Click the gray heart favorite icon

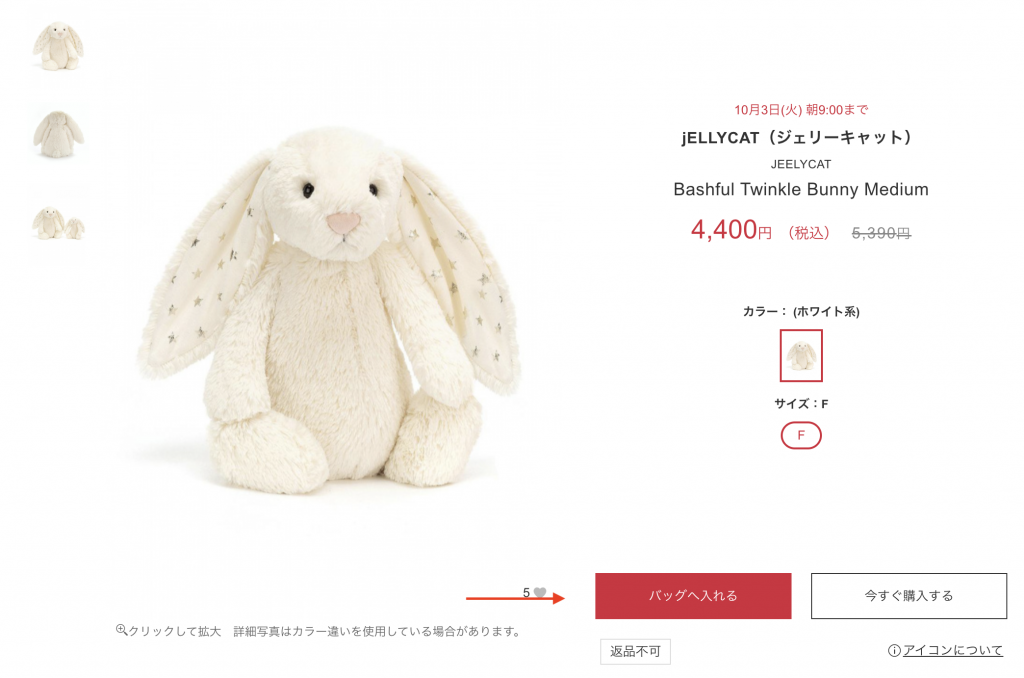click(x=539, y=592)
